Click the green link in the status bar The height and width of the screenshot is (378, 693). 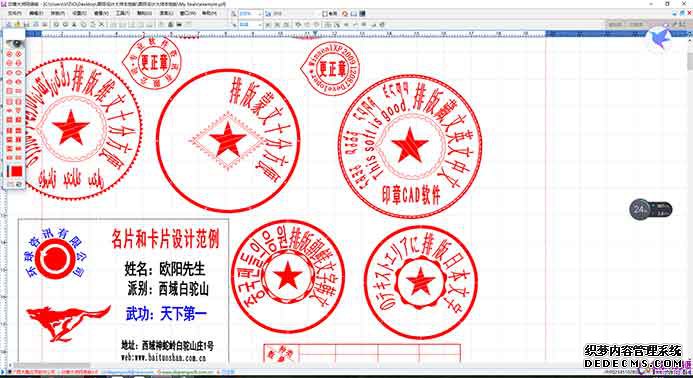(186, 372)
